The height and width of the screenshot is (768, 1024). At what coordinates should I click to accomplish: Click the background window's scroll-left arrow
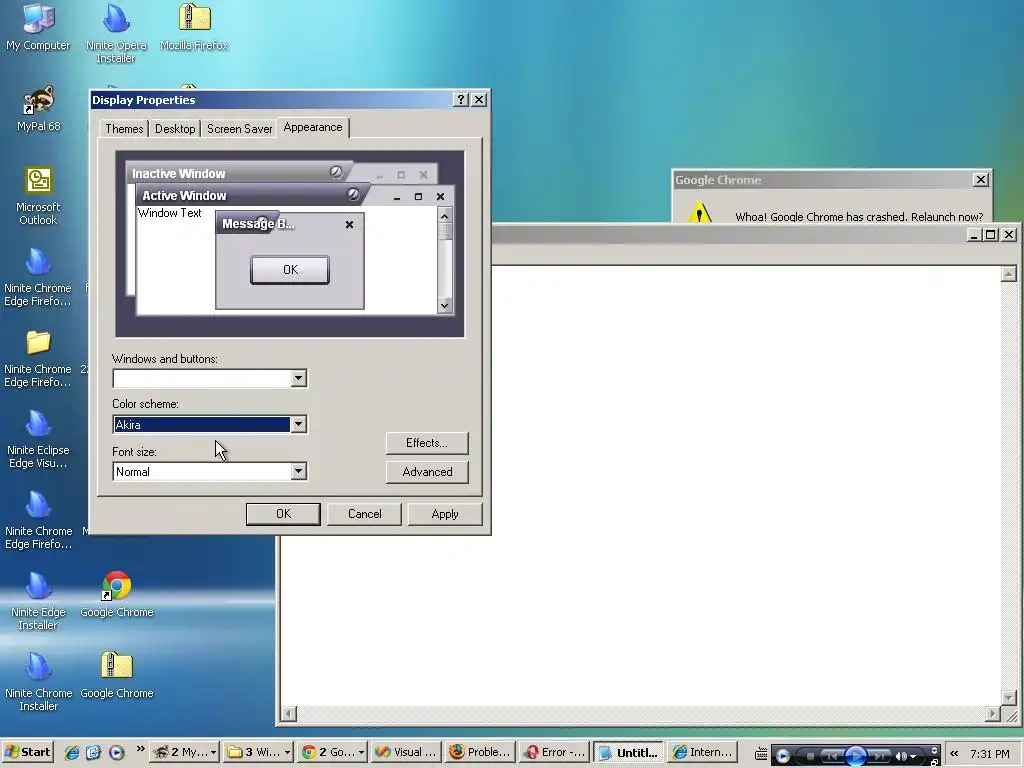click(288, 714)
